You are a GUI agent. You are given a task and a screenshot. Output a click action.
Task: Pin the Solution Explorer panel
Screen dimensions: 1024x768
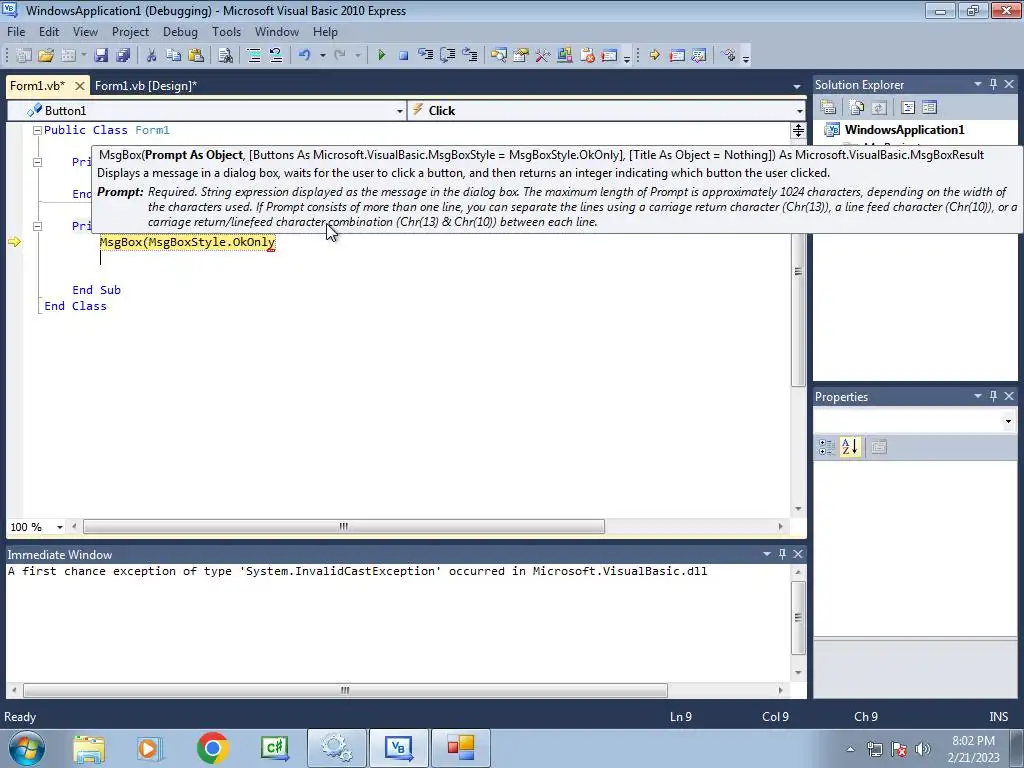click(x=993, y=84)
